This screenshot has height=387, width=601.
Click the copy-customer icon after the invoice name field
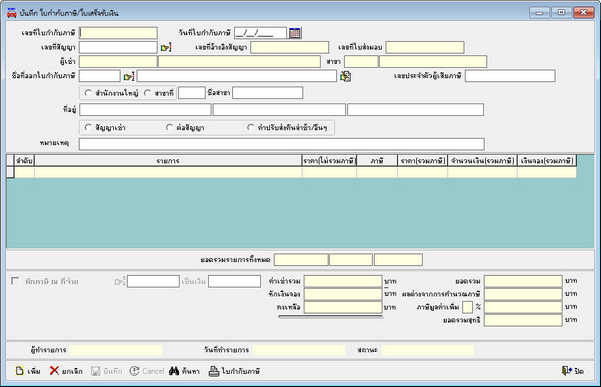(x=345, y=76)
